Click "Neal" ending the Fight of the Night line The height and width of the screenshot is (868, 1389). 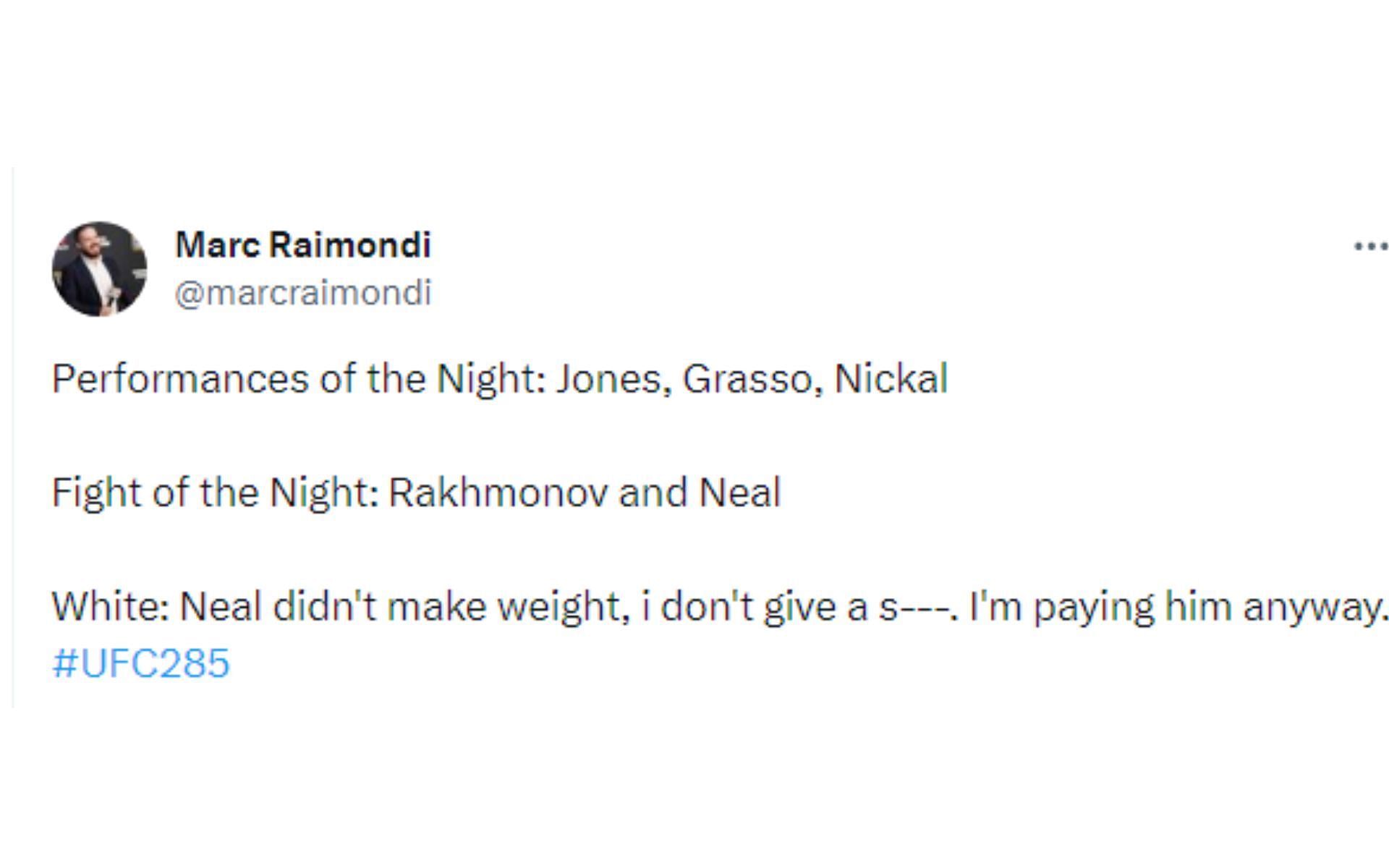click(x=740, y=493)
